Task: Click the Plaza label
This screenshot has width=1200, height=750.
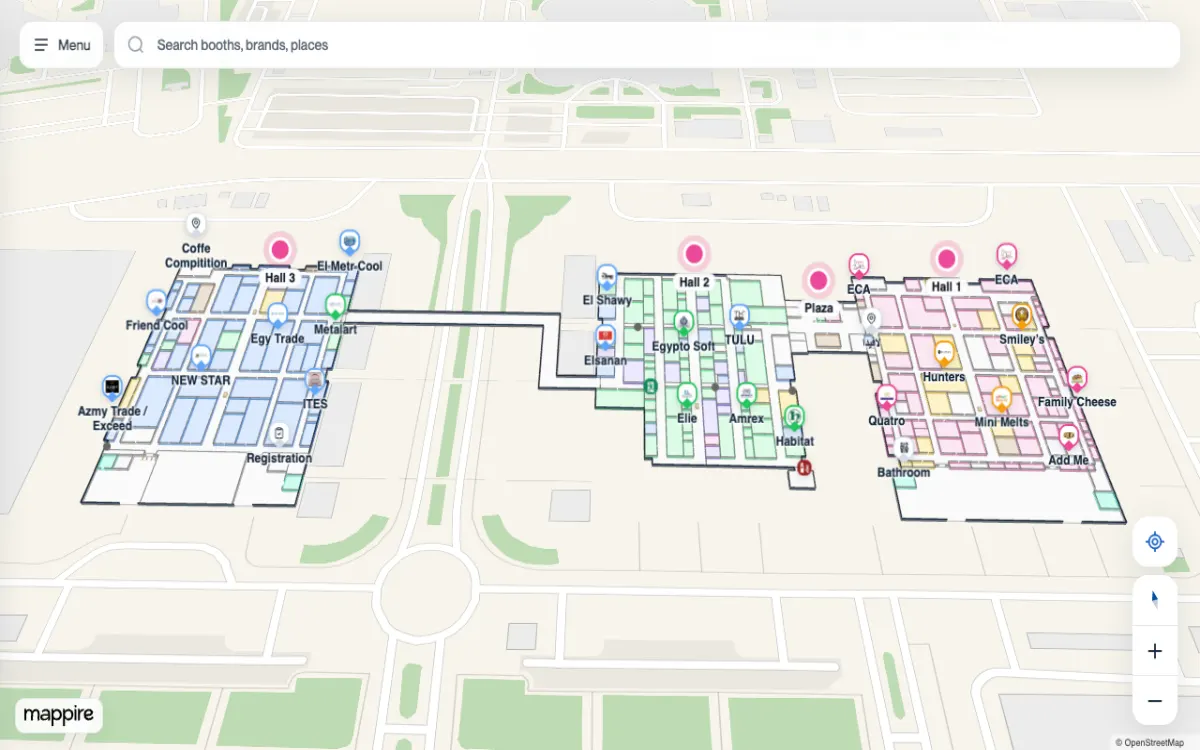Action: pos(819,308)
